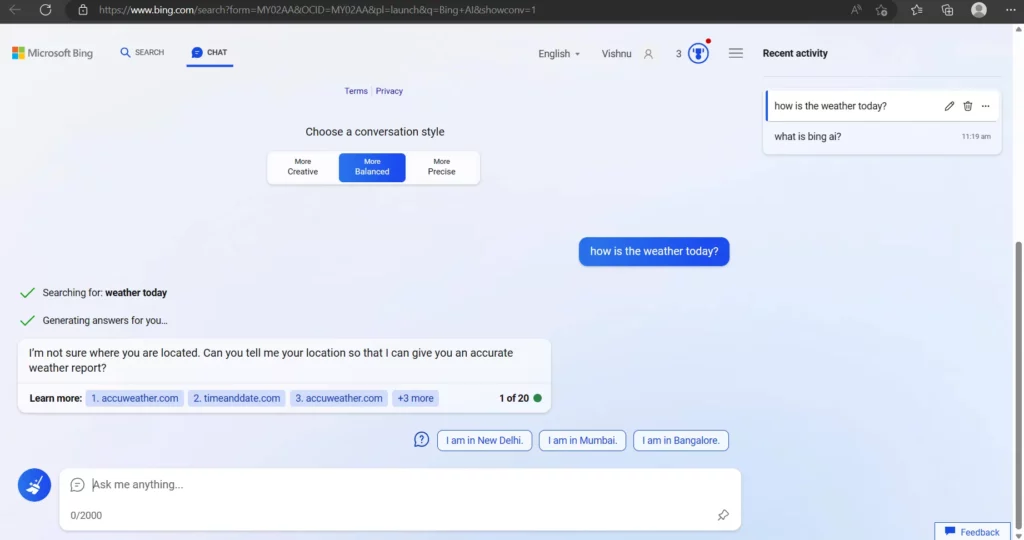
Task: Add page to favorites star-plus icon
Action: click(882, 10)
